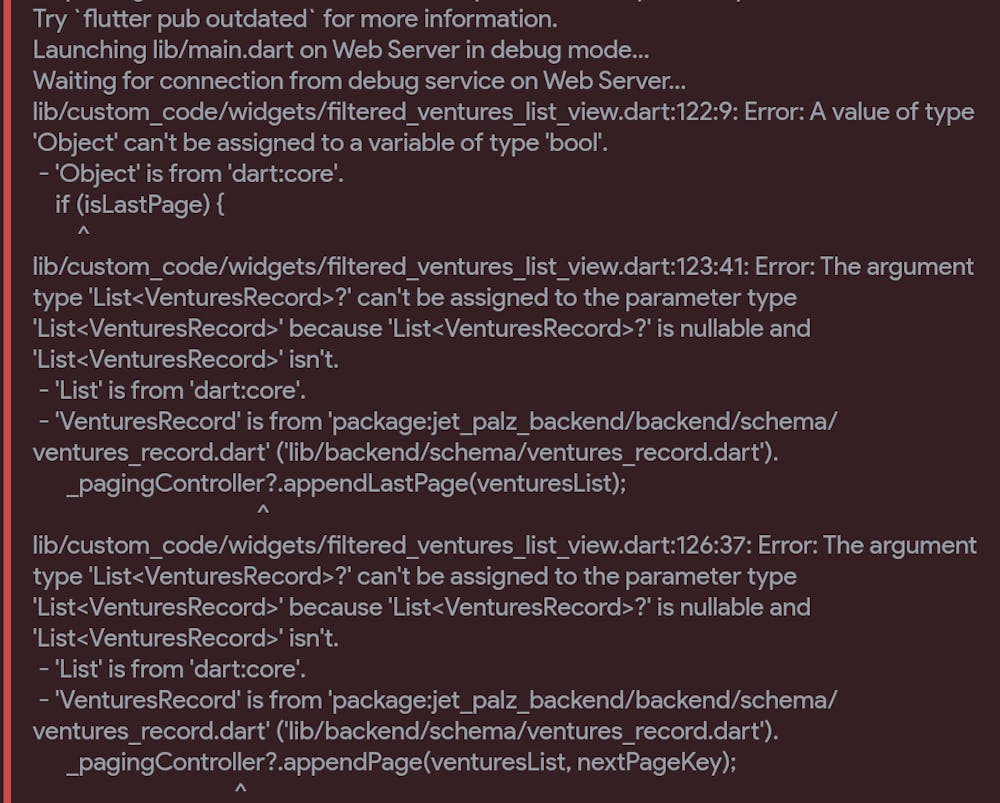Screen dimensions: 1000x803
Task: Open the filtered_ventures_list_view.dart:123:41 error path
Action: click(x=390, y=267)
